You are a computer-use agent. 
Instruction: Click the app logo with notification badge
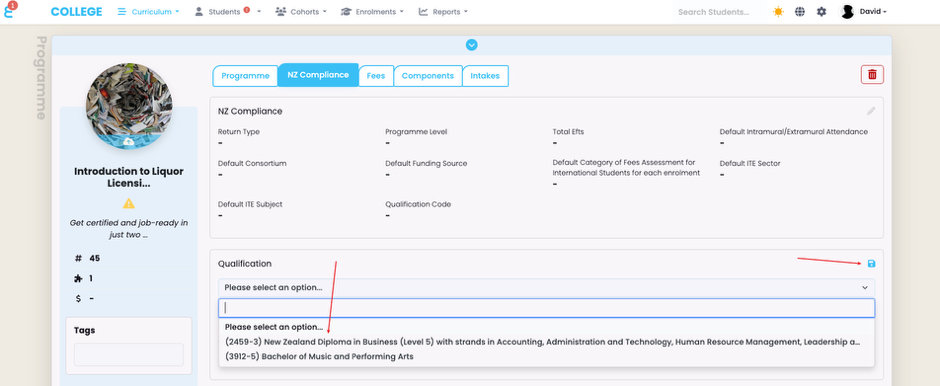tap(10, 10)
